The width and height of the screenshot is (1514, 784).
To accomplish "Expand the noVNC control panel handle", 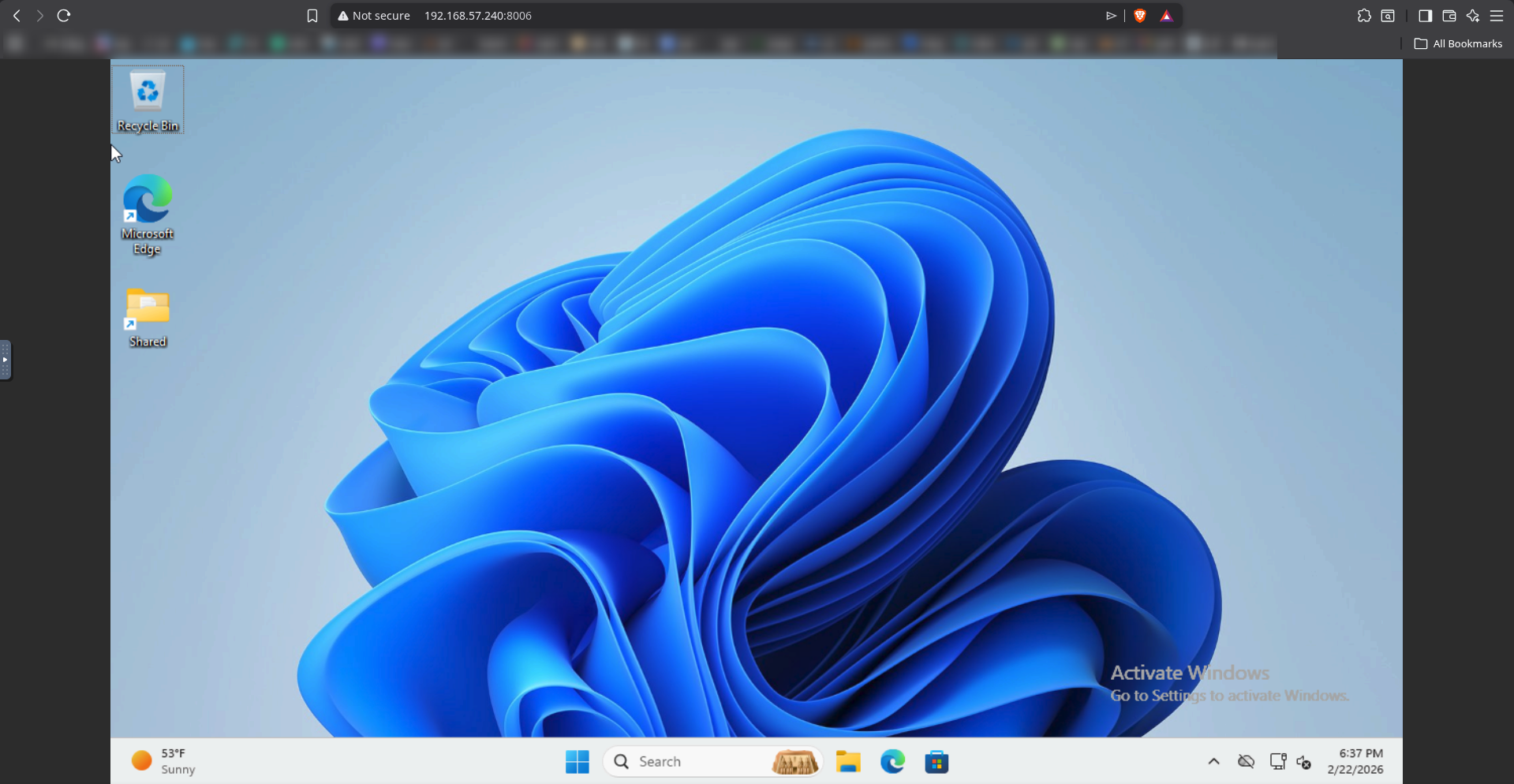I will (6, 360).
